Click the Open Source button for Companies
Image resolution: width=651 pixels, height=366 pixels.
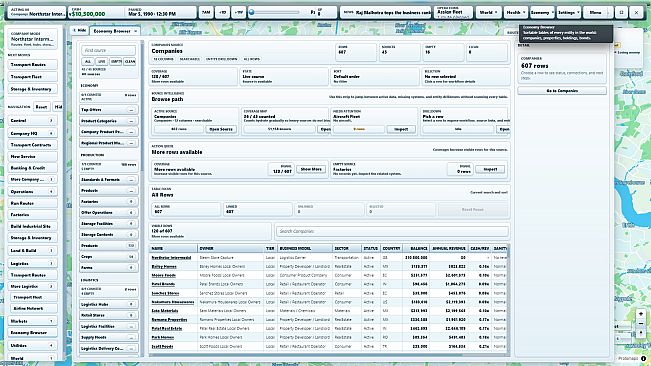coord(221,129)
